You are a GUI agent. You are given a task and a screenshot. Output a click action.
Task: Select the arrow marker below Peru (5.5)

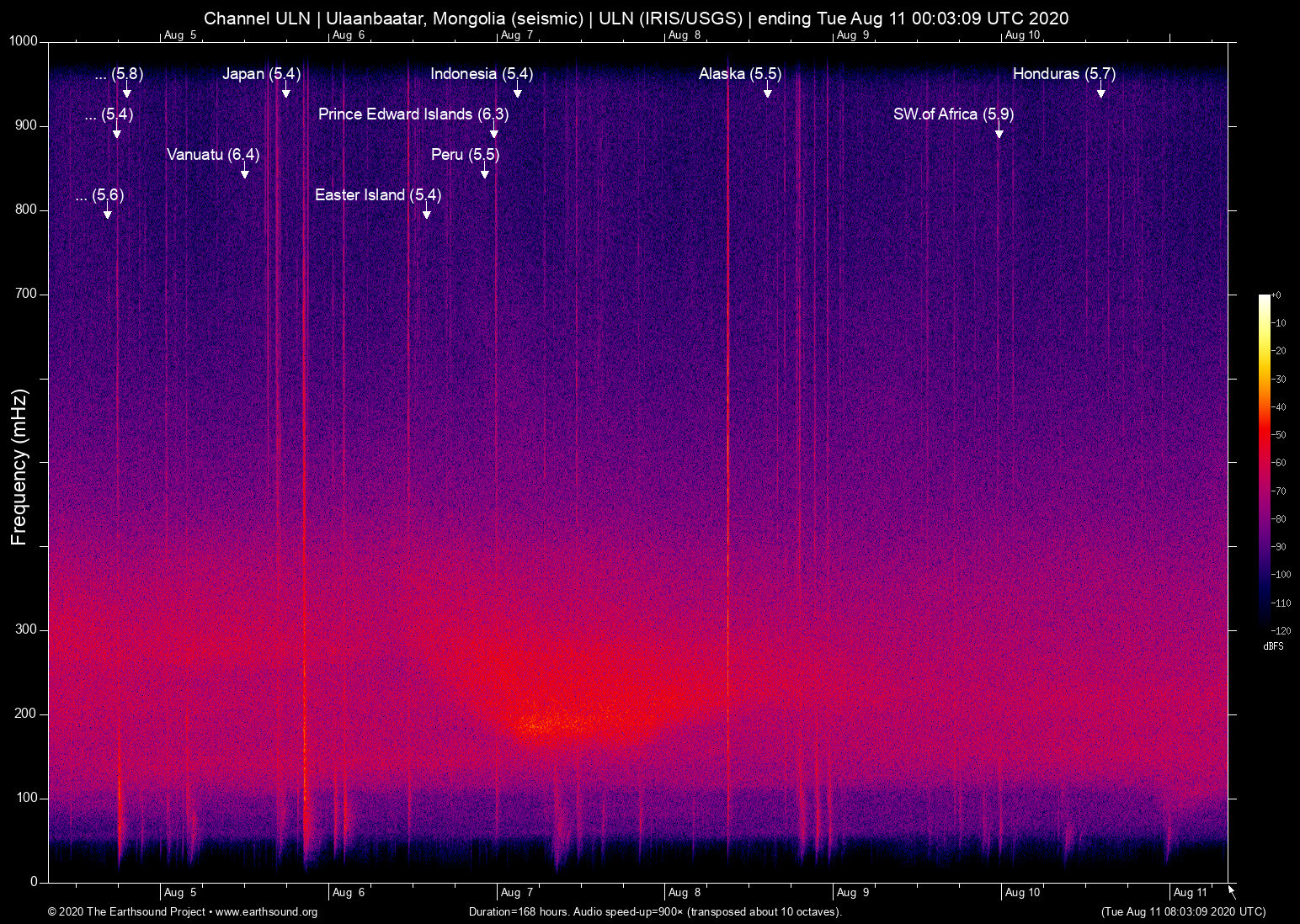point(485,171)
